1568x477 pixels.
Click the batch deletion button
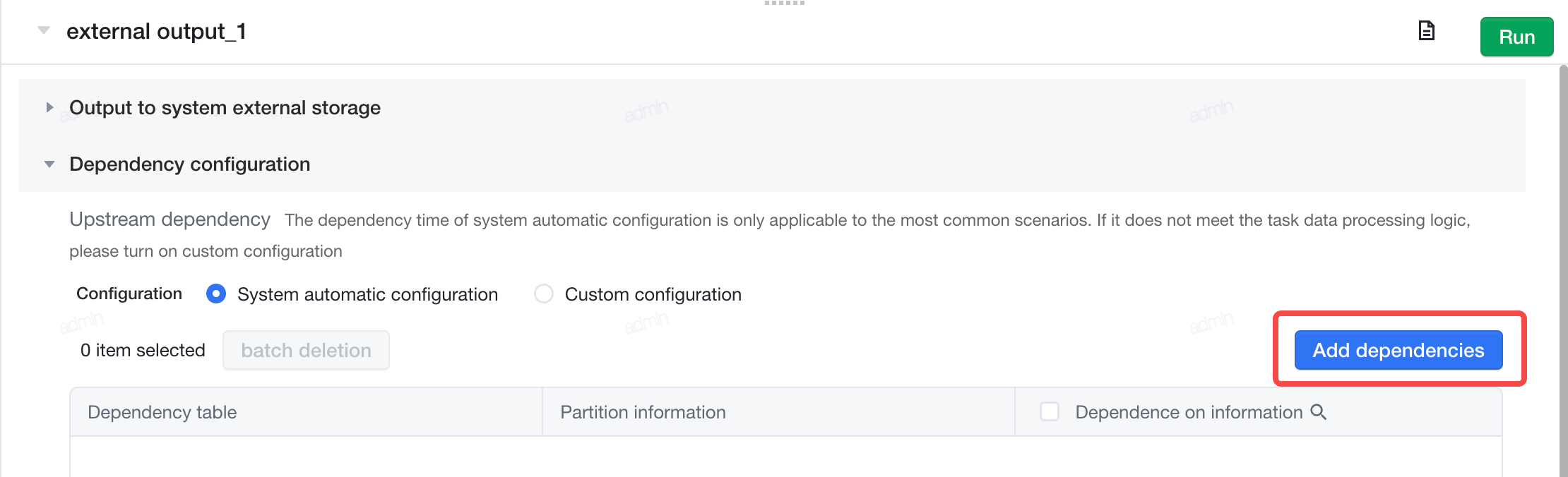pyautogui.click(x=306, y=350)
